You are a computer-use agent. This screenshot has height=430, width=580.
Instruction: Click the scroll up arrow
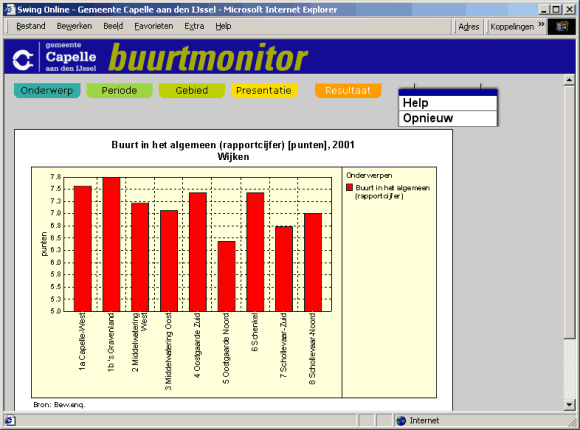pyautogui.click(x=569, y=80)
